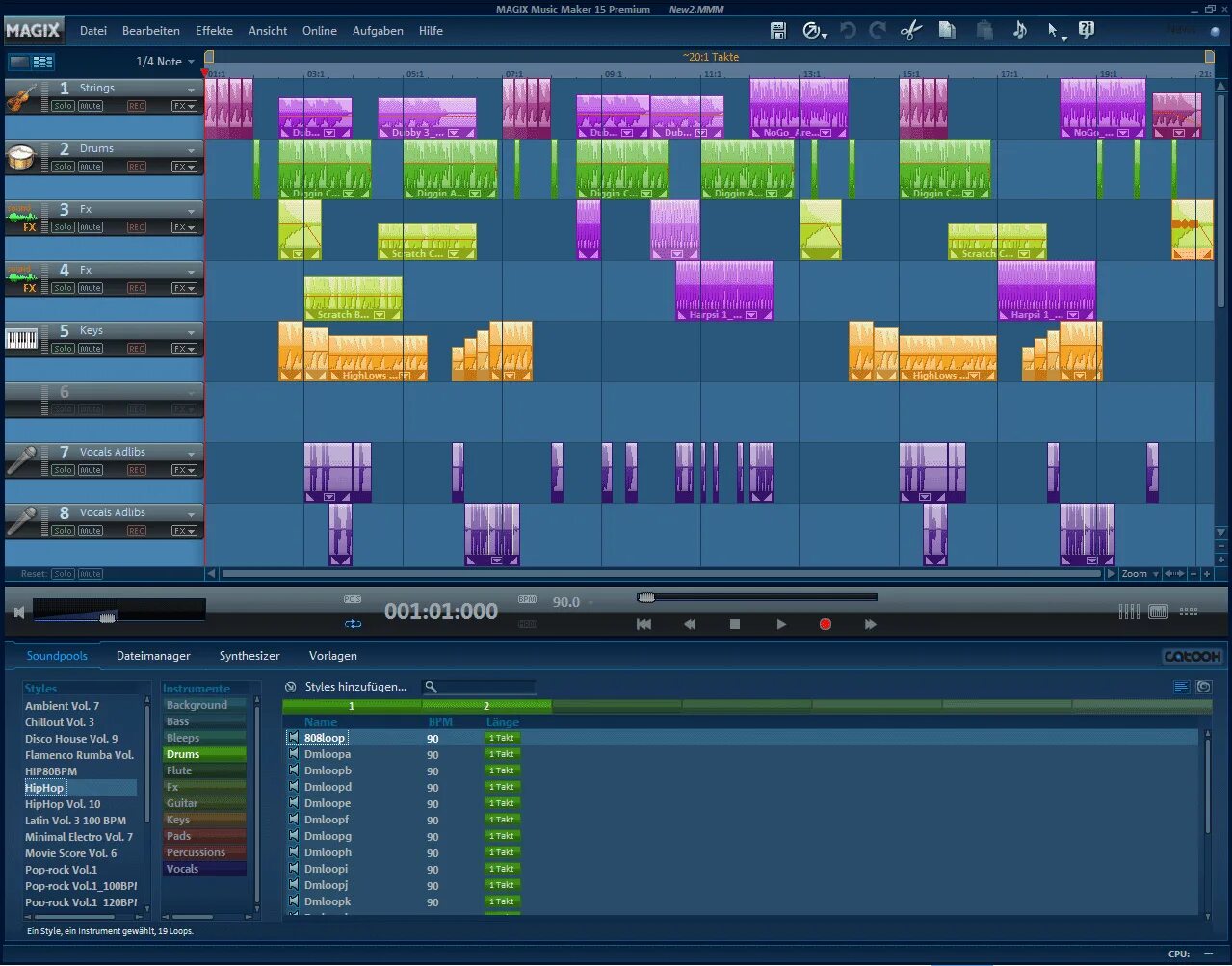This screenshot has height=966, width=1232.
Task: Click the Redo arrow icon
Action: click(x=878, y=31)
